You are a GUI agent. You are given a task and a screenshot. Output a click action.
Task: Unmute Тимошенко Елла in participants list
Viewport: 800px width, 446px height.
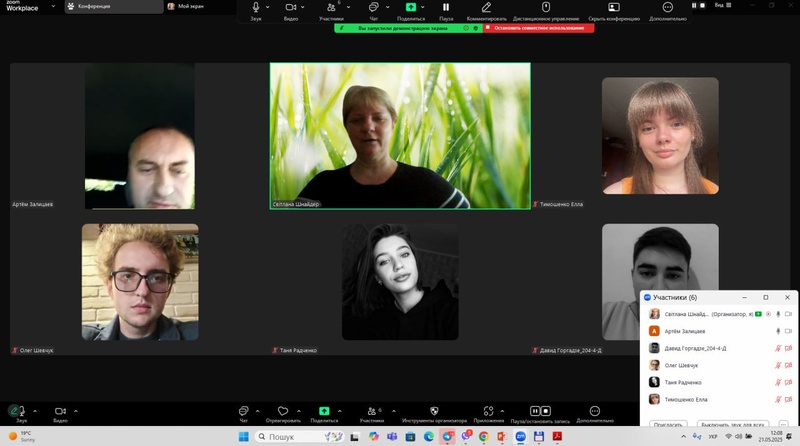pyautogui.click(x=778, y=400)
